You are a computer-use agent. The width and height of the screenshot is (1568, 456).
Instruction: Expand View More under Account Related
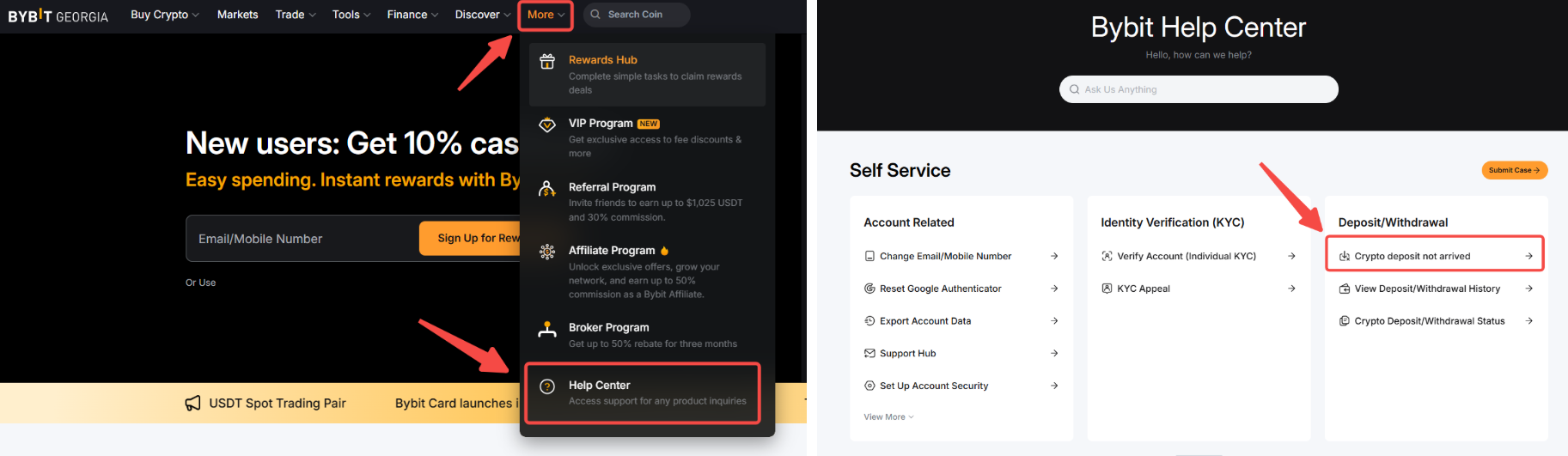pyautogui.click(x=888, y=417)
